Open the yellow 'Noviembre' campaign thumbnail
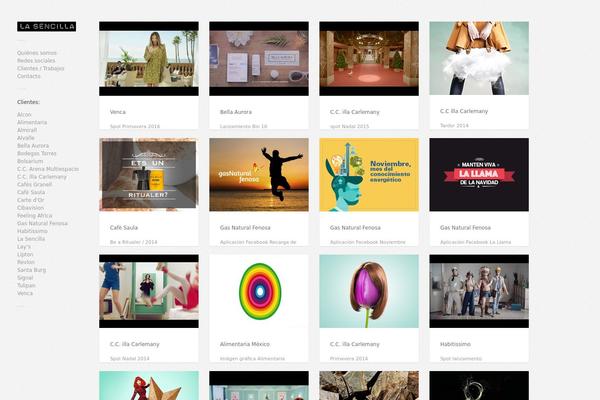 tap(369, 175)
